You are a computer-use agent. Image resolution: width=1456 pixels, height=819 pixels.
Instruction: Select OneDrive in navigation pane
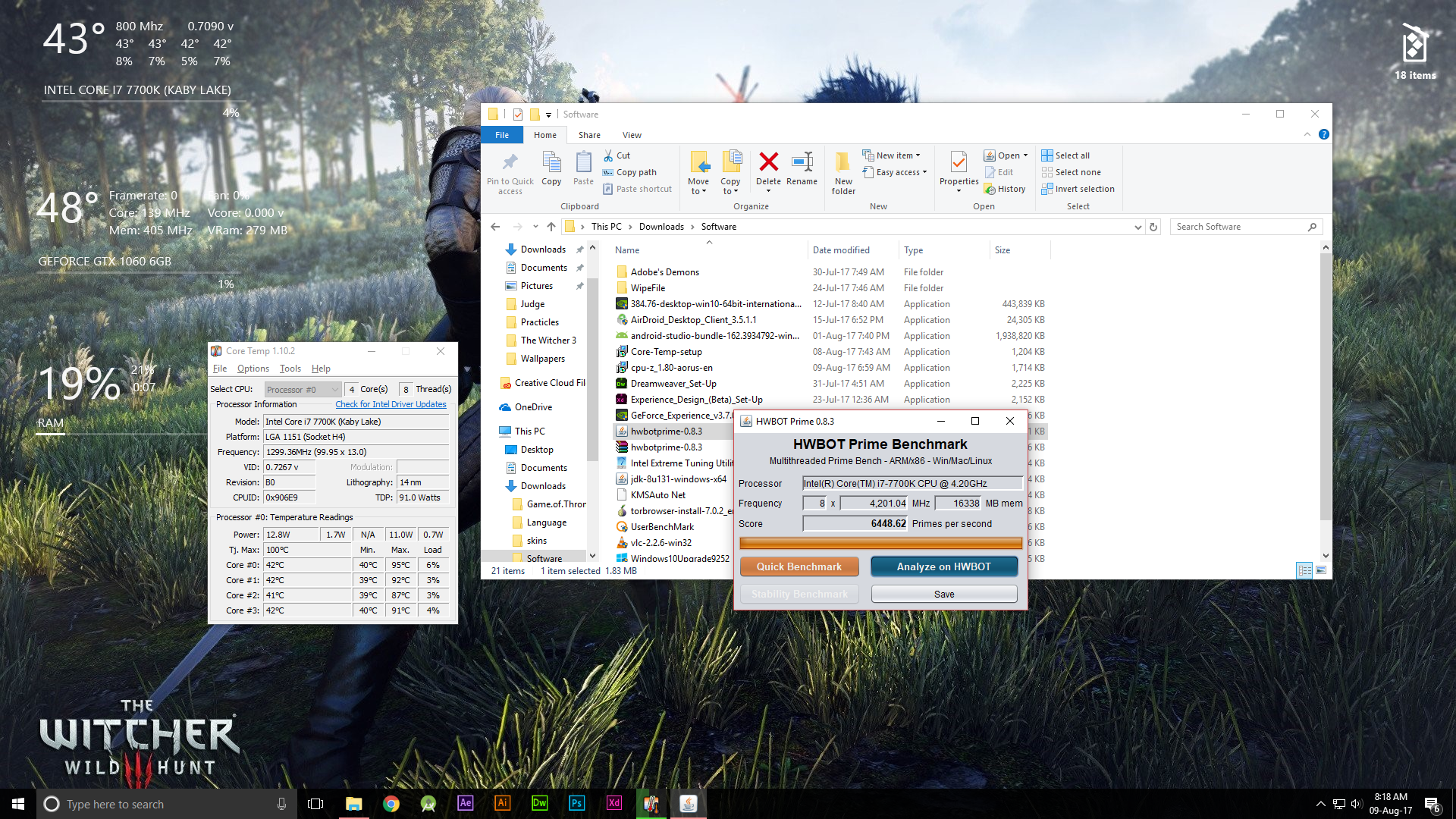coord(533,407)
